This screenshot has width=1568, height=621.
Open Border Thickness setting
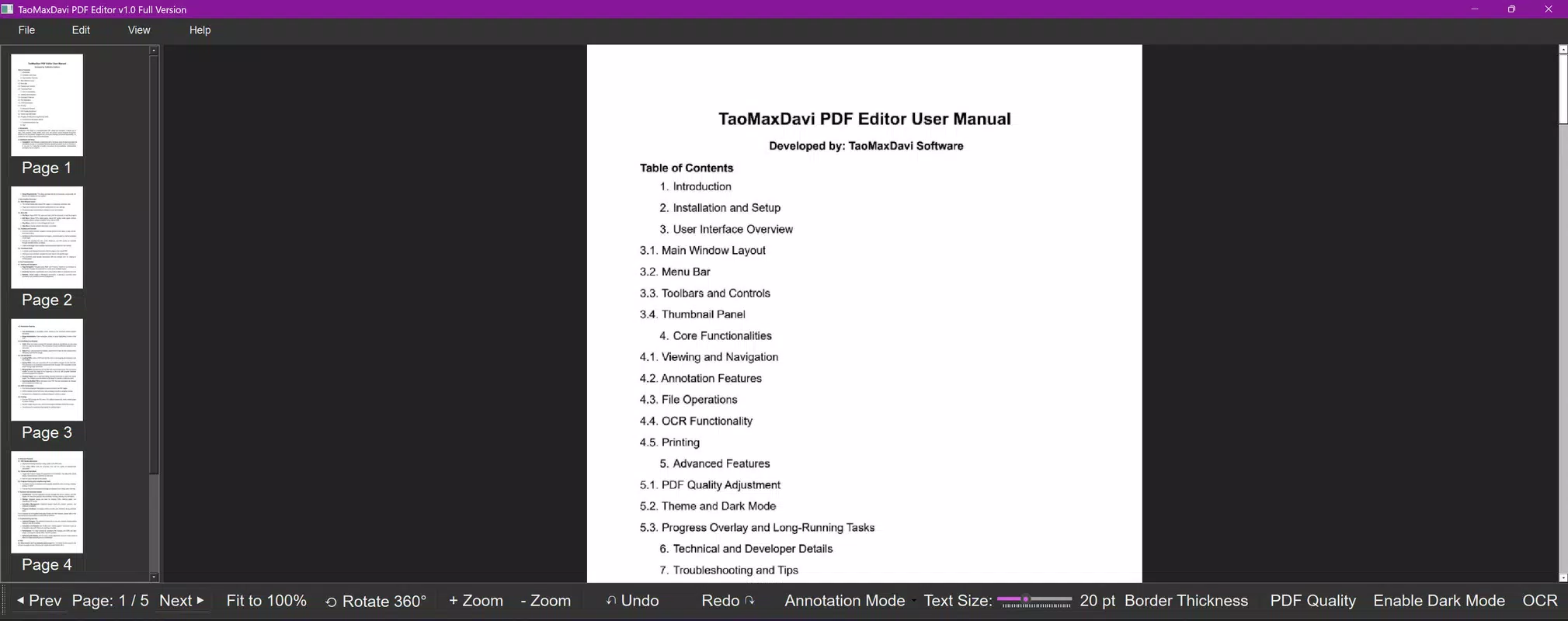(1186, 601)
